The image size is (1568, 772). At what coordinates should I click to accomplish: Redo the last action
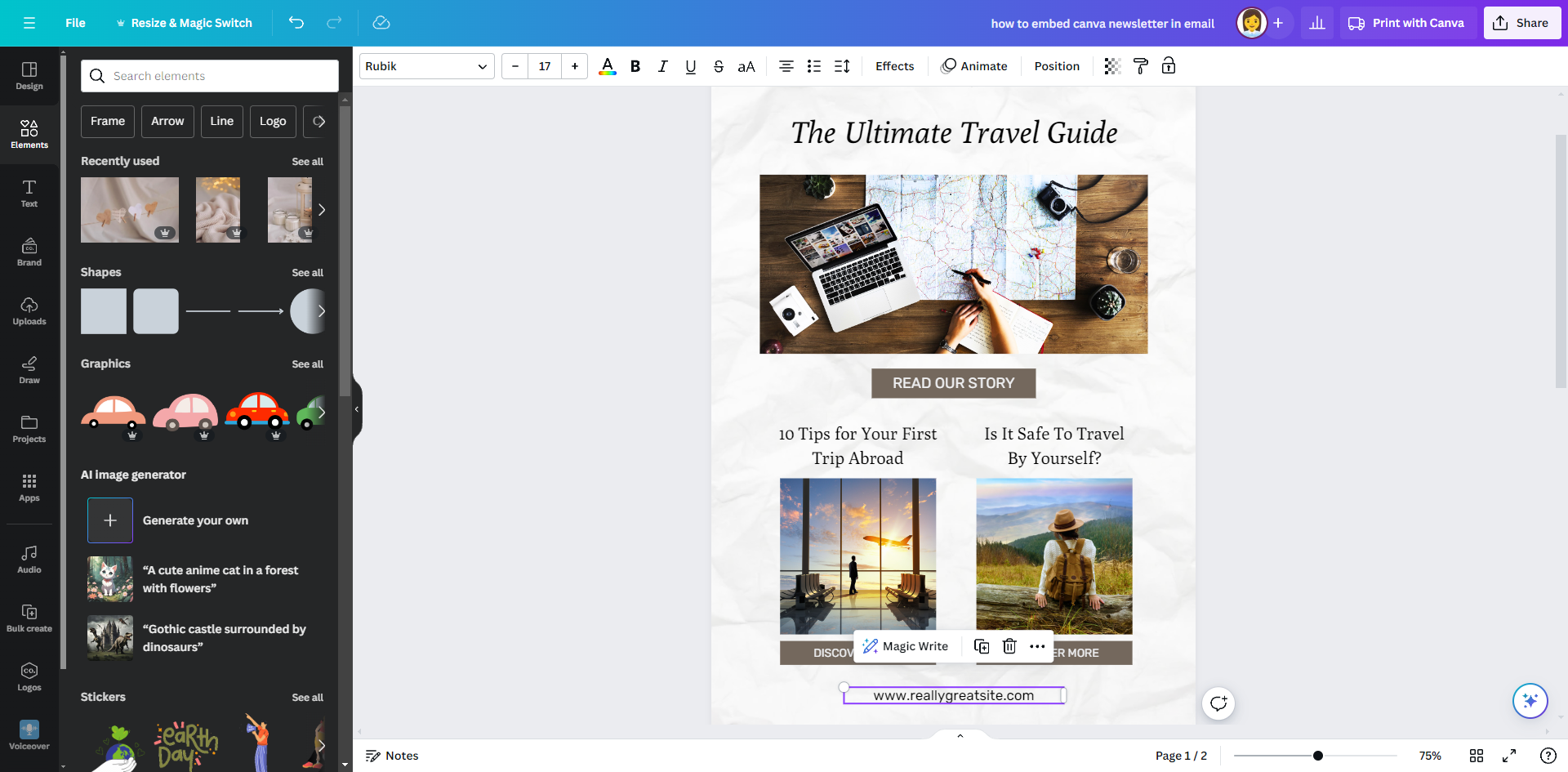click(334, 23)
